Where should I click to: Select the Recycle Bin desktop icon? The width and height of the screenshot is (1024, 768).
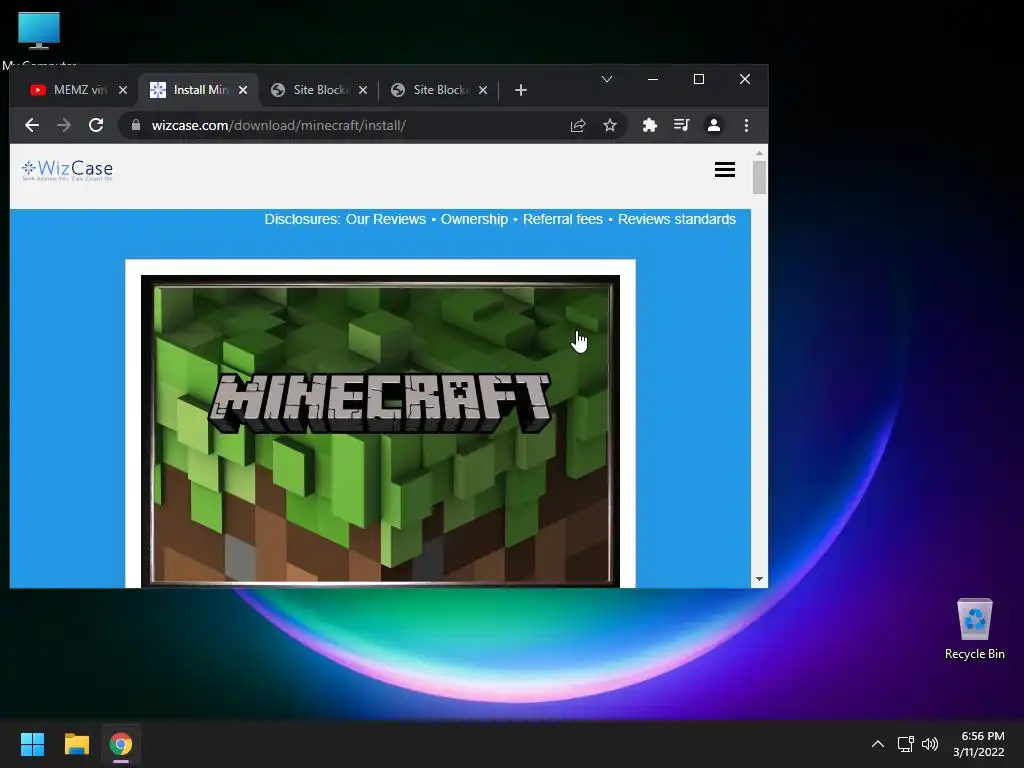(974, 628)
